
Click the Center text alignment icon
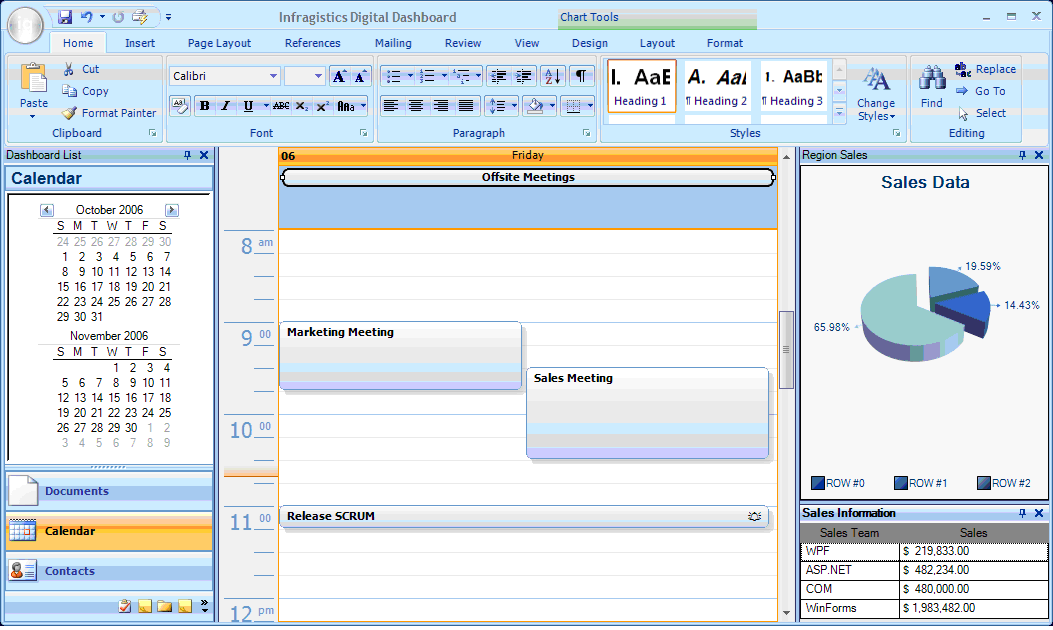point(416,105)
